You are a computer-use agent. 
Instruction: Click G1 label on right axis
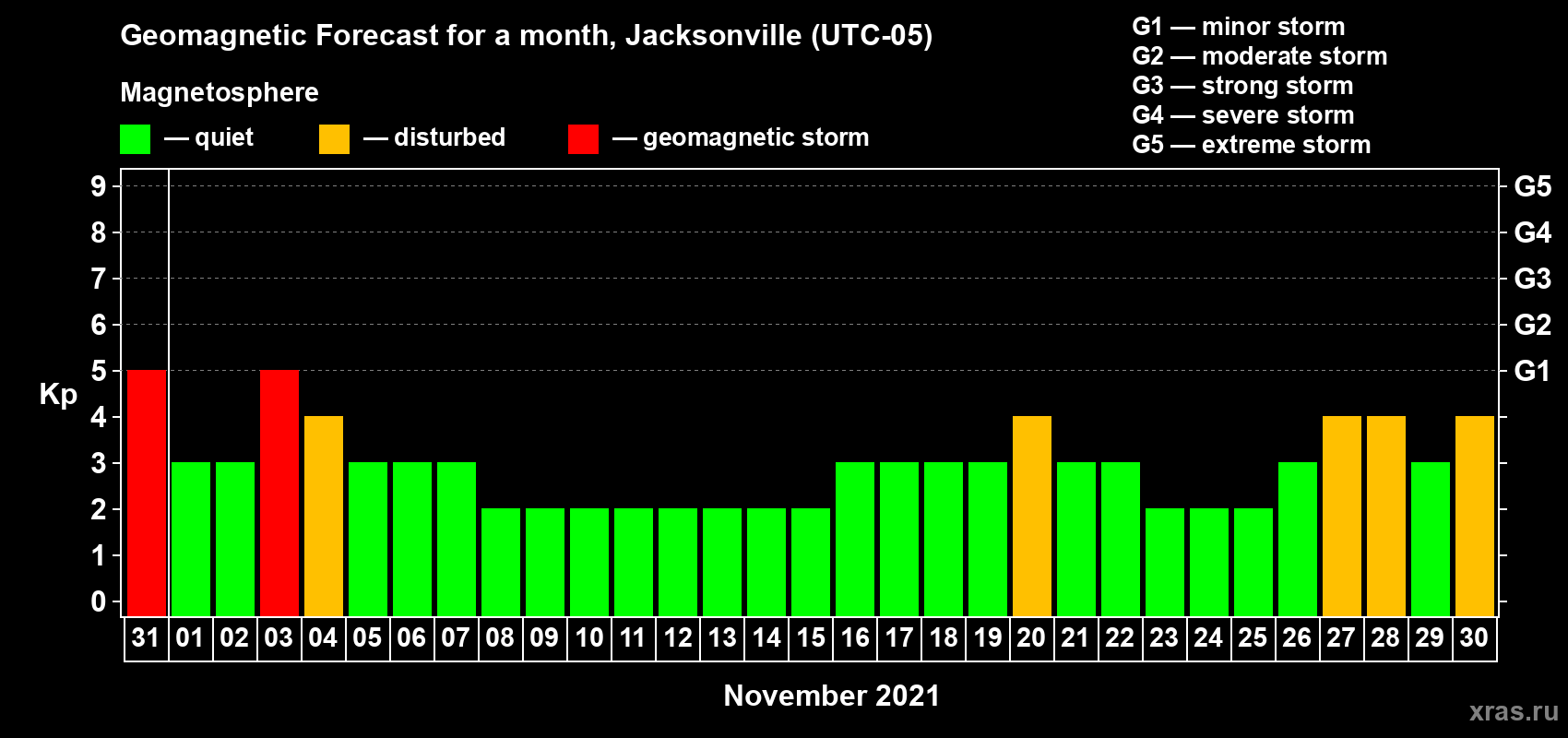pos(1532,371)
